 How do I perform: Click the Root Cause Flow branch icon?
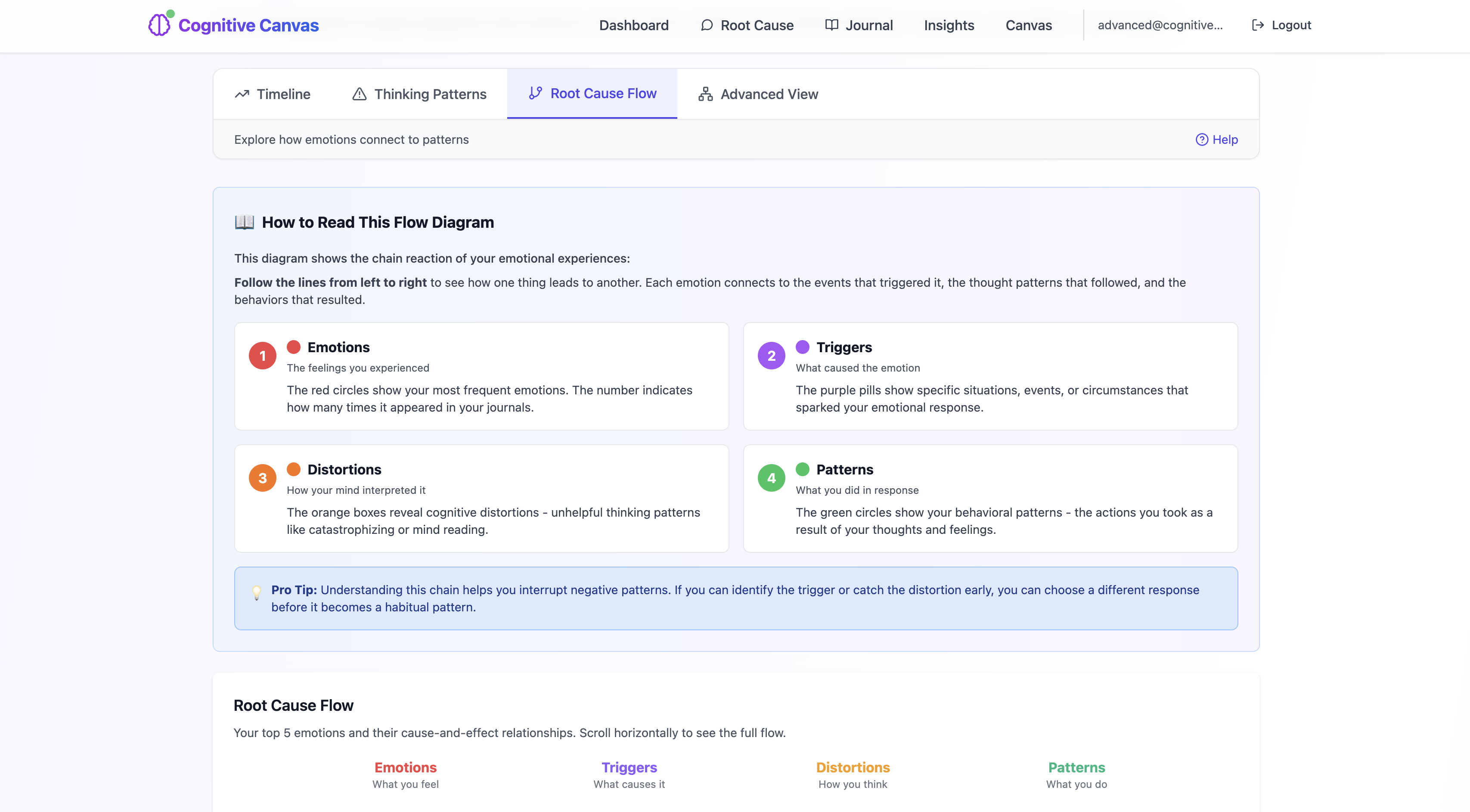click(x=535, y=93)
